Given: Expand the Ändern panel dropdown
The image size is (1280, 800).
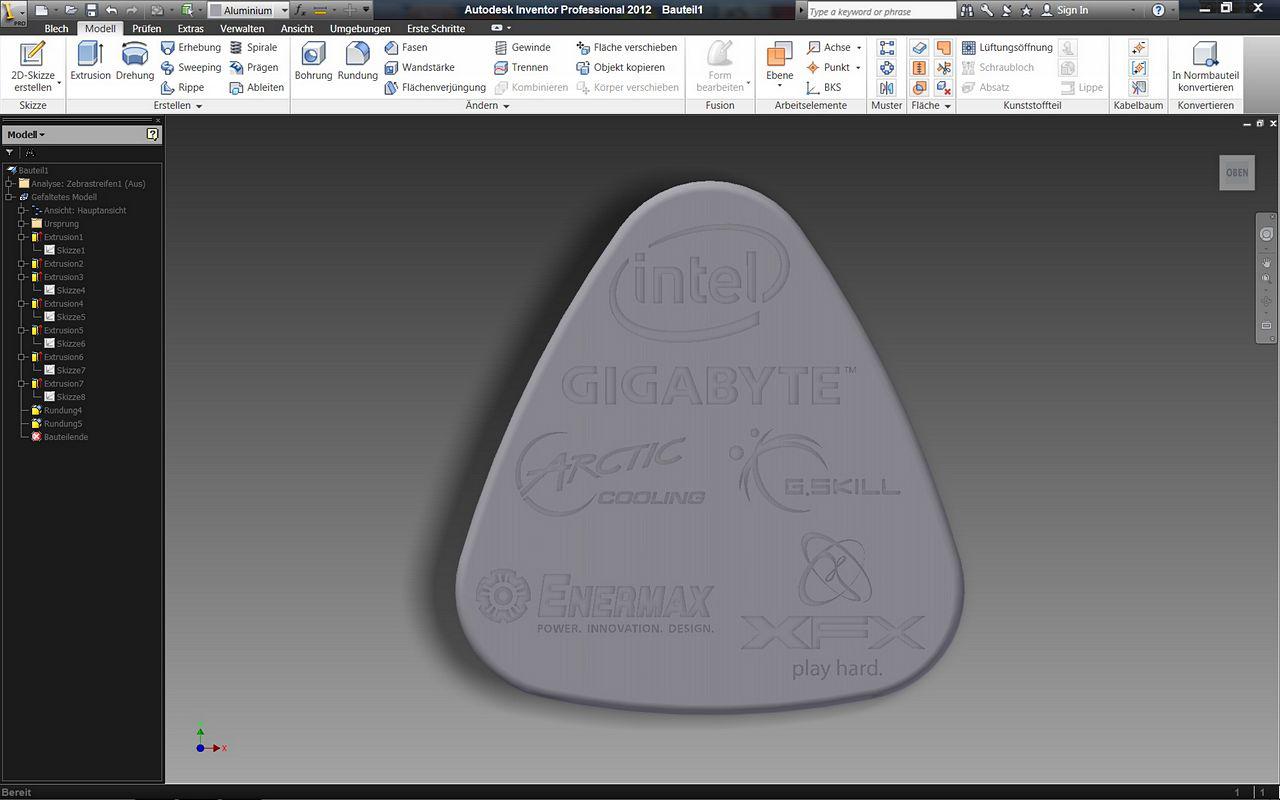Looking at the screenshot, I should click(506, 105).
